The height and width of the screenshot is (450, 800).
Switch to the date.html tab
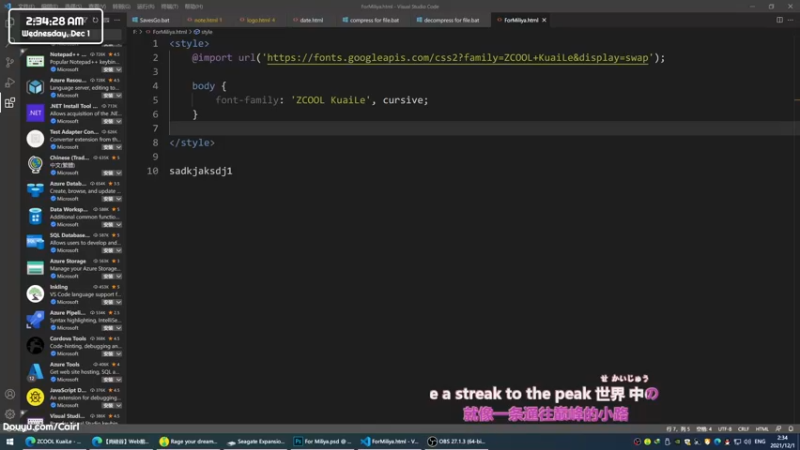click(x=310, y=20)
